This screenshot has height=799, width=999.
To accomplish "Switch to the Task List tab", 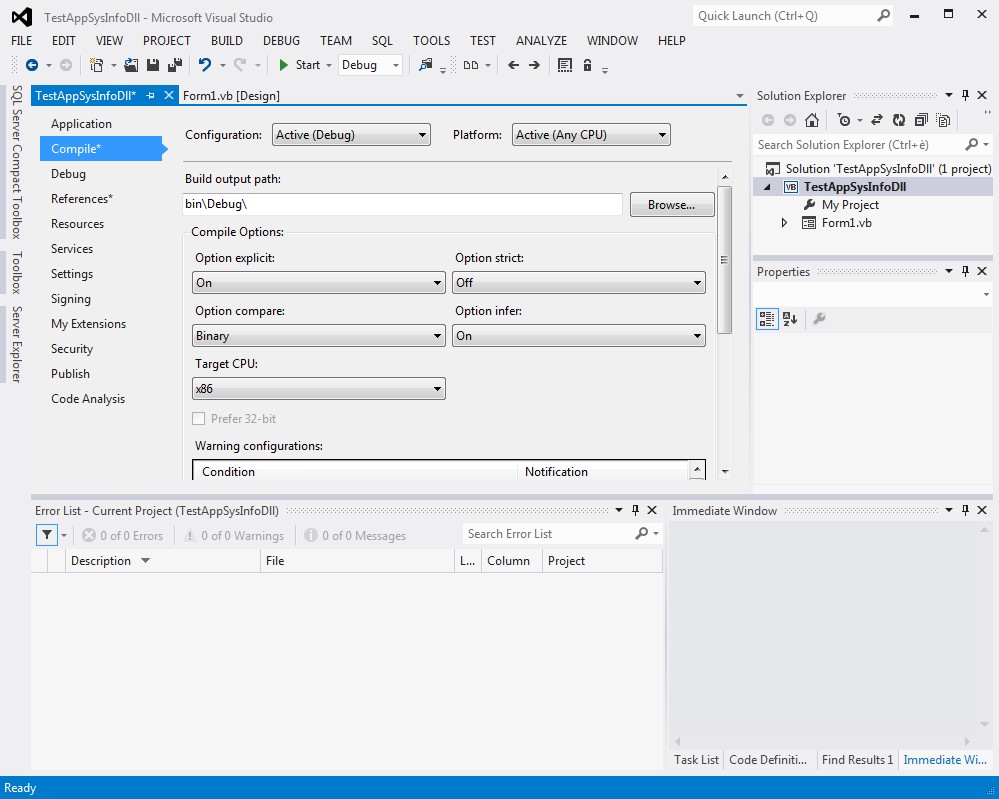I will coord(696,759).
